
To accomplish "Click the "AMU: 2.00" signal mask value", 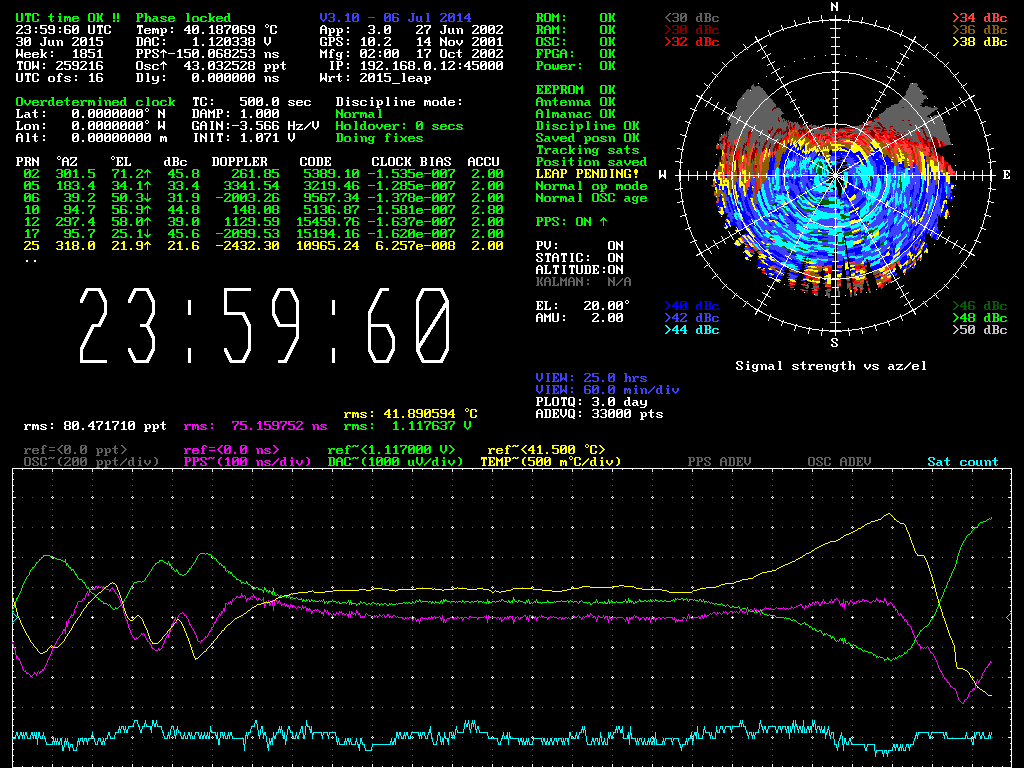I will click(x=579, y=317).
